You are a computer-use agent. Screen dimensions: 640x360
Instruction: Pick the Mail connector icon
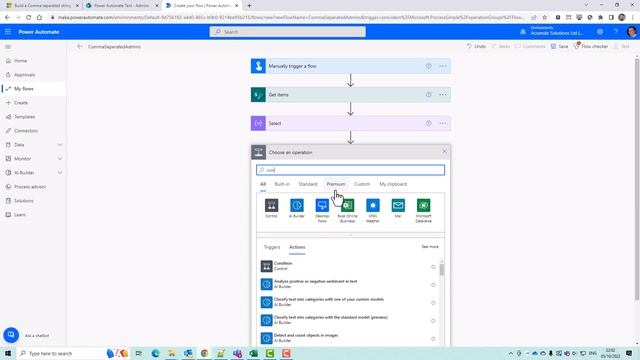pos(398,205)
